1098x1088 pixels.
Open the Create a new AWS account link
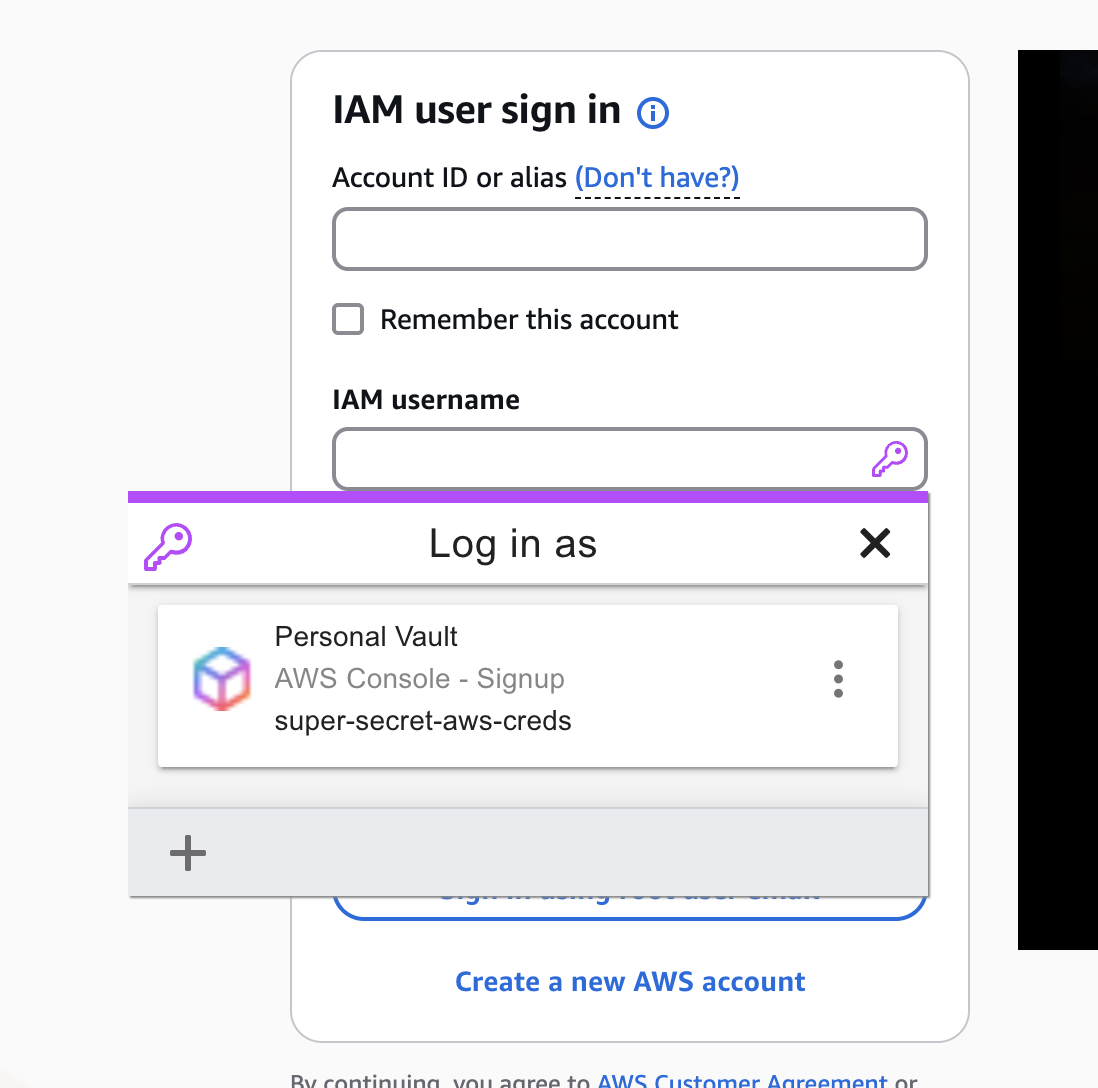pos(630,982)
